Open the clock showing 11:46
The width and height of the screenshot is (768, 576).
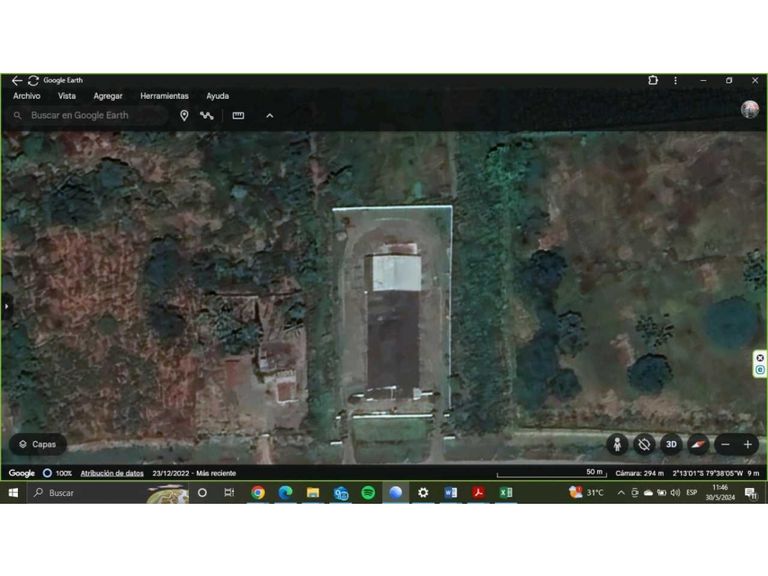click(x=720, y=492)
